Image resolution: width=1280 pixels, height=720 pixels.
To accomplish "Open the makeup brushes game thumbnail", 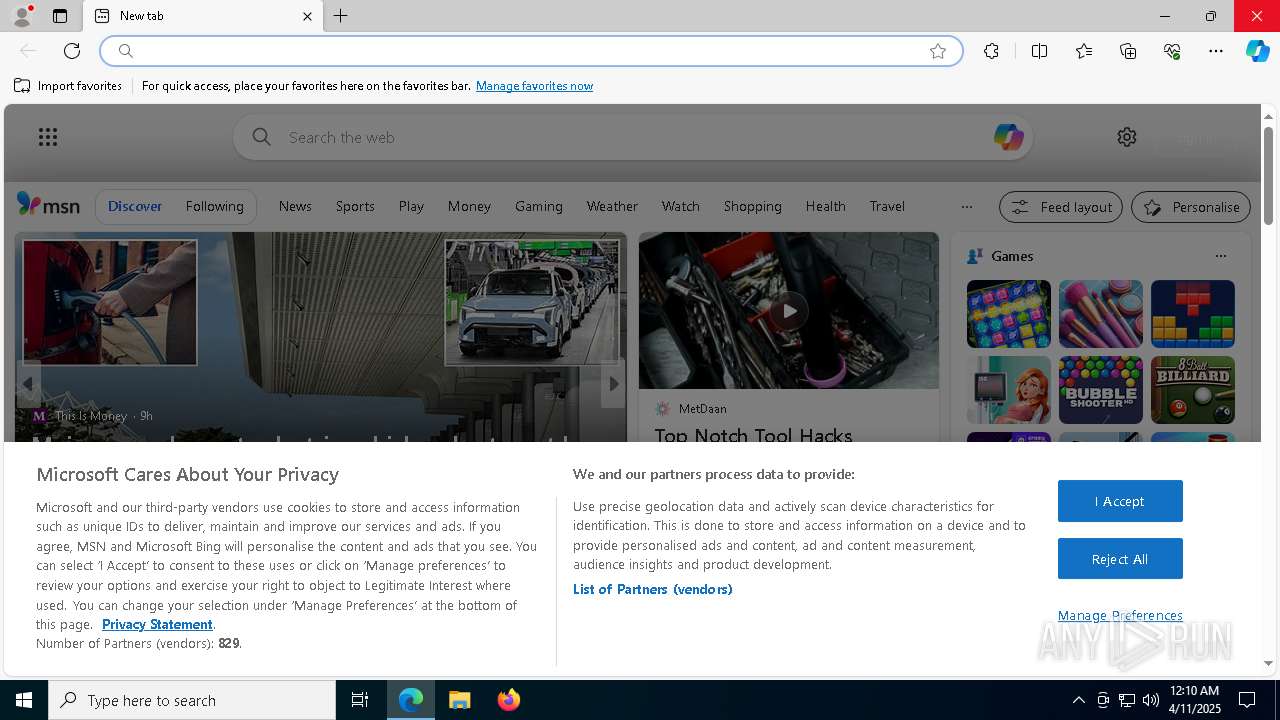I will pyautogui.click(x=1101, y=314).
